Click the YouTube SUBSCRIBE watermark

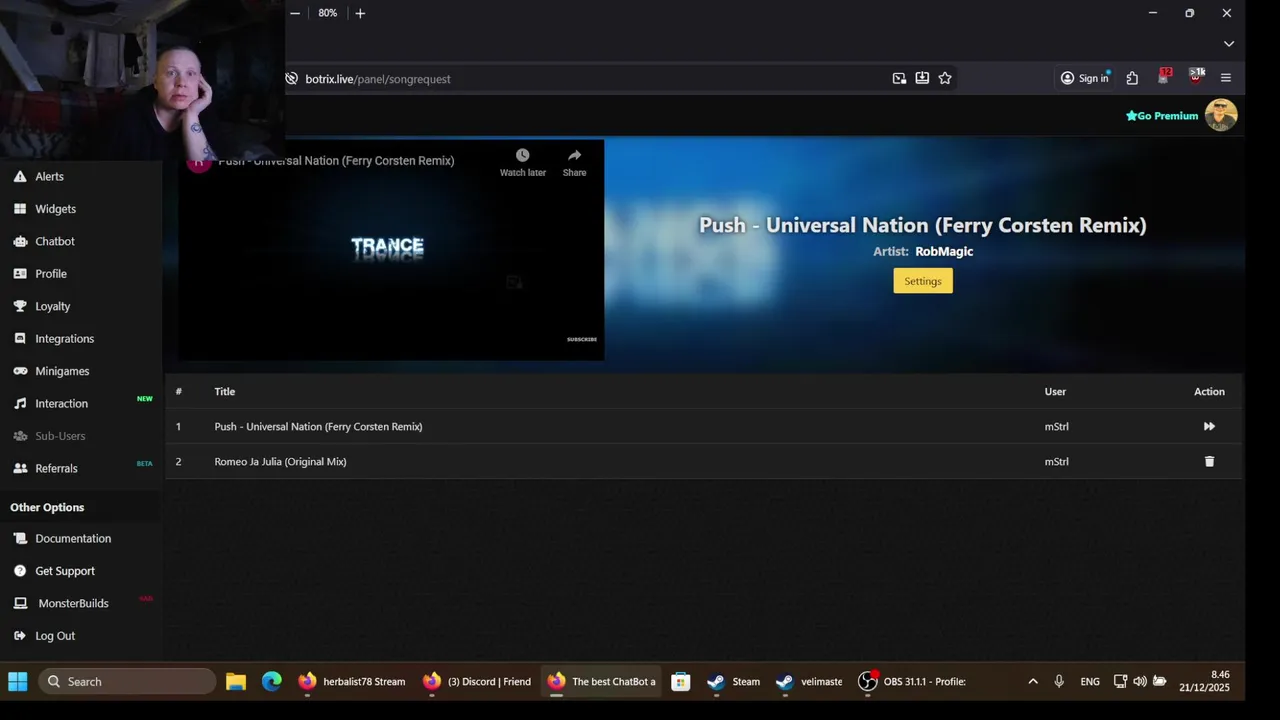coord(582,339)
